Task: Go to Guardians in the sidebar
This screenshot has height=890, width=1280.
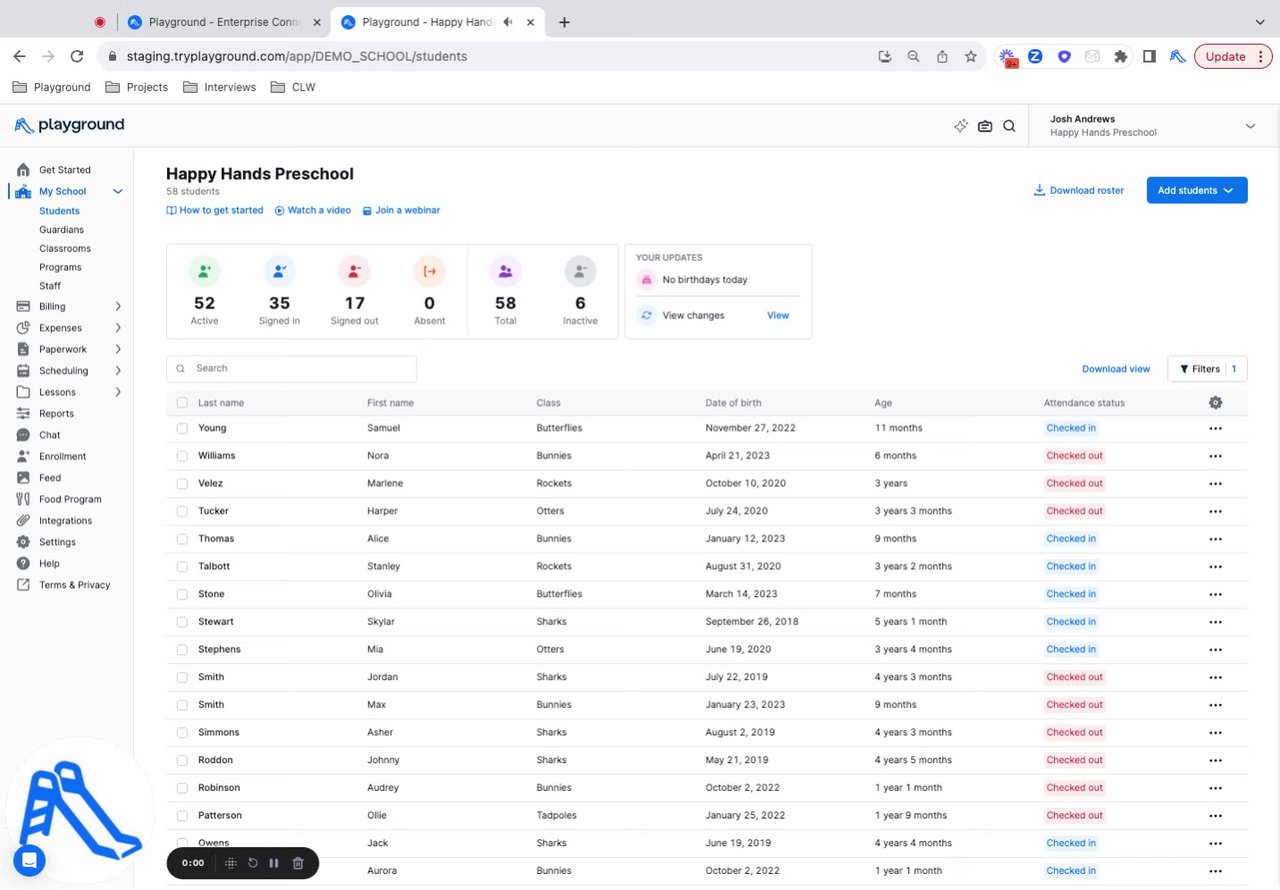Action: coord(61,230)
